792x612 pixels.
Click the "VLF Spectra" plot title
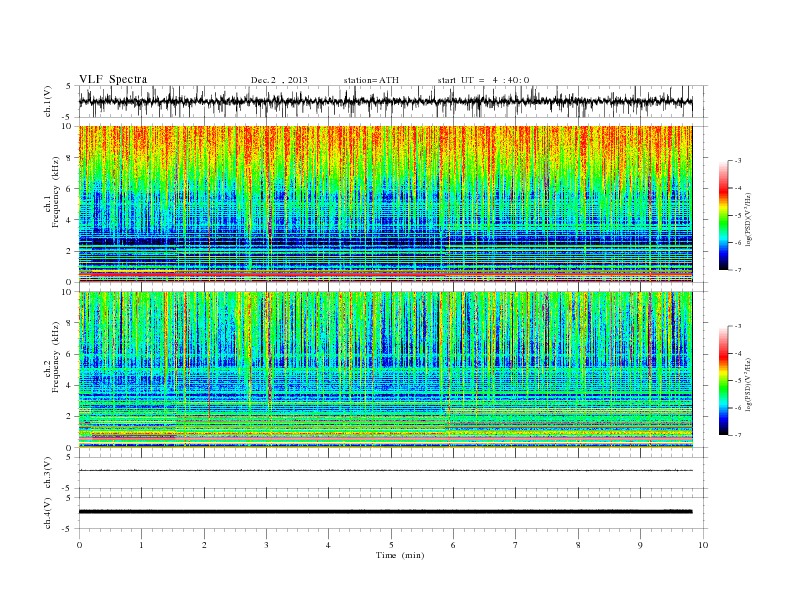point(113,79)
